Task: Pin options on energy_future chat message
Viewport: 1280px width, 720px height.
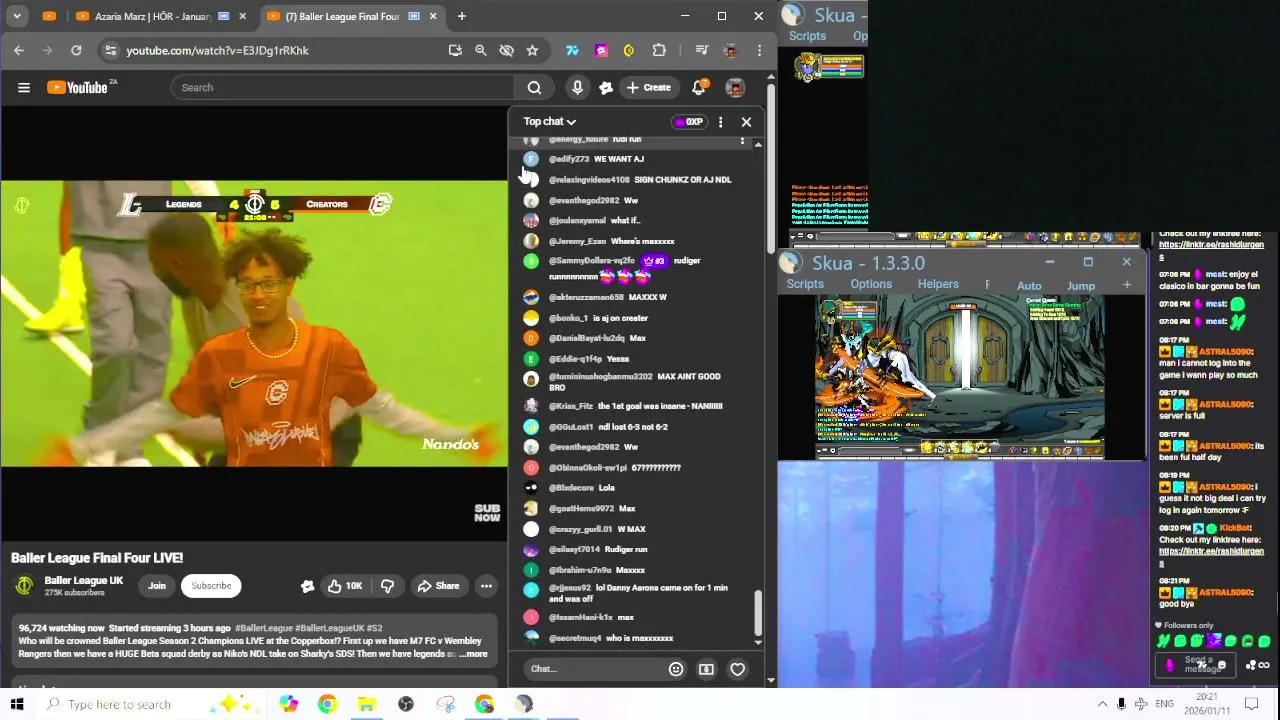Action: point(742,140)
